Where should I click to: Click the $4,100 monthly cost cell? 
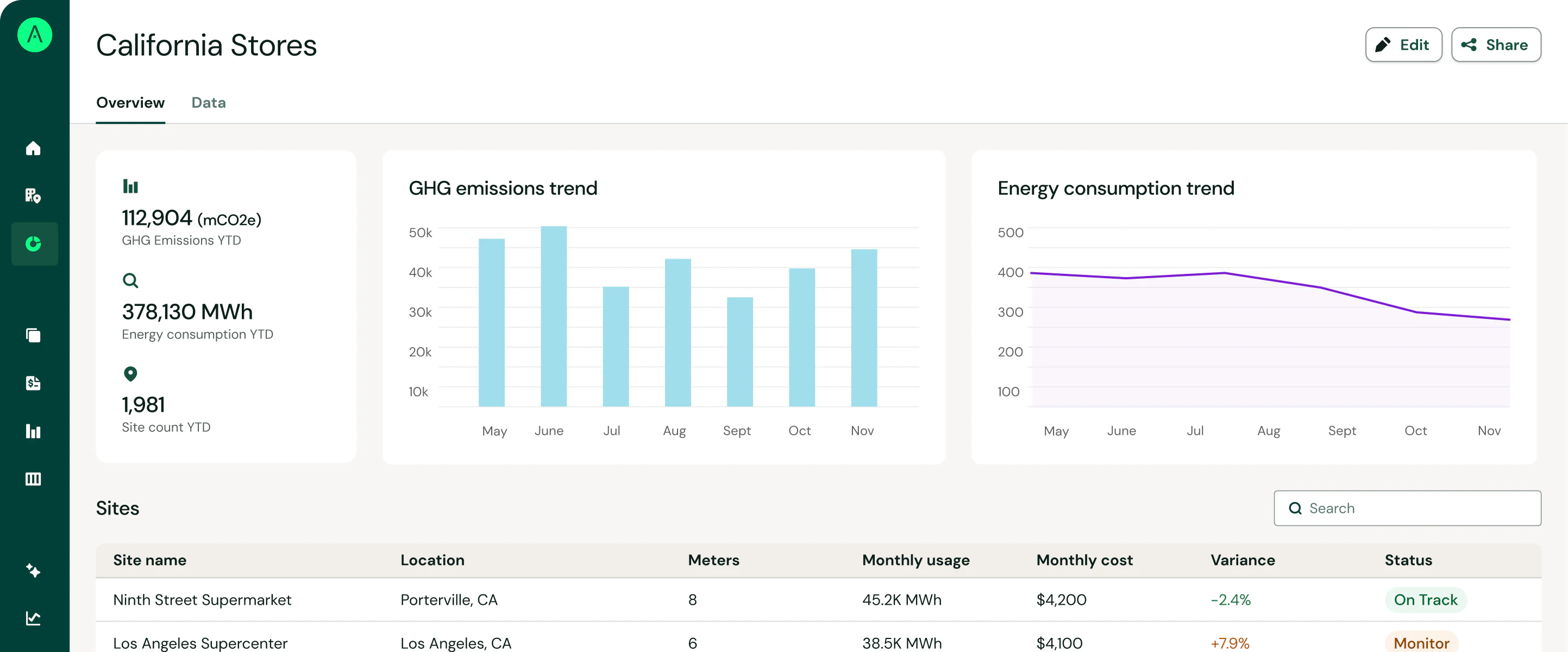pos(1059,643)
